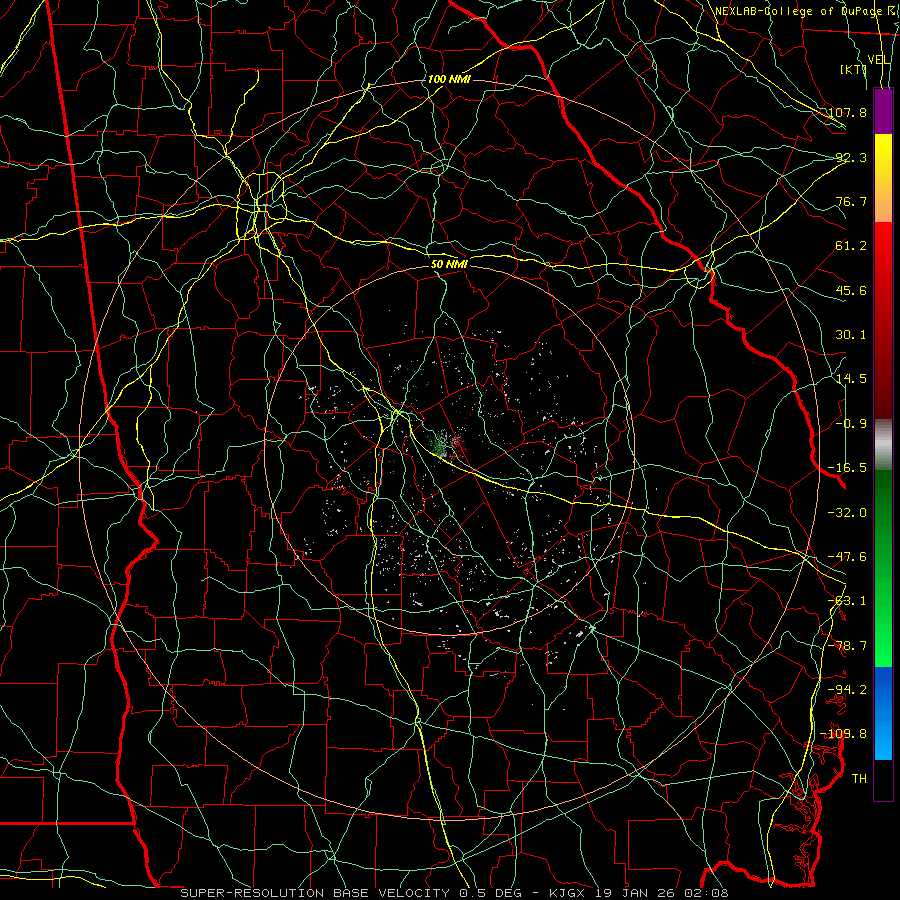Click the [KT] units label
The height and width of the screenshot is (900, 900).
[x=854, y=69]
